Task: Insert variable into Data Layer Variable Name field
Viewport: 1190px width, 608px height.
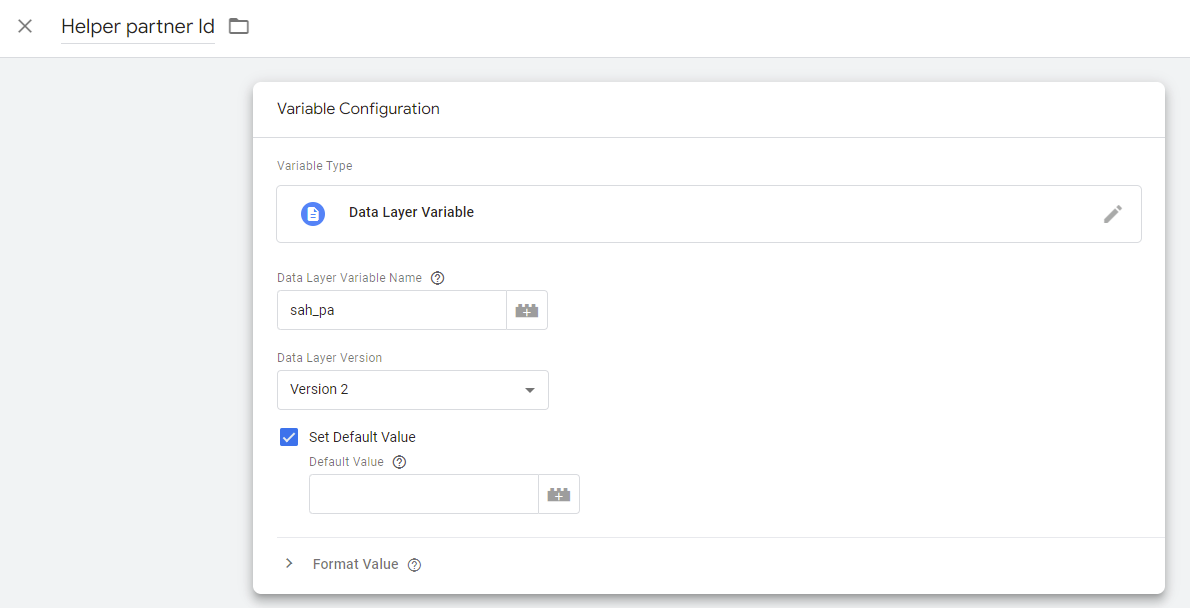Action: click(x=527, y=311)
